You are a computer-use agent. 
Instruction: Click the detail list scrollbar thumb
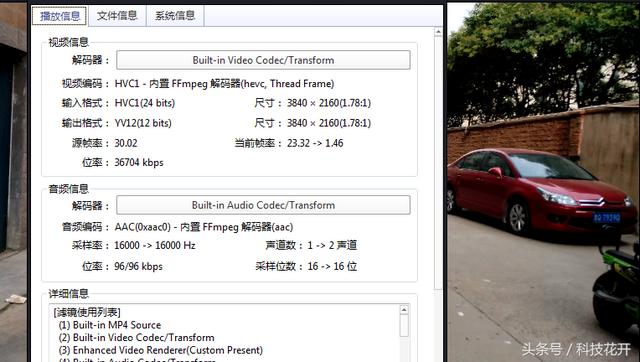click(x=404, y=326)
